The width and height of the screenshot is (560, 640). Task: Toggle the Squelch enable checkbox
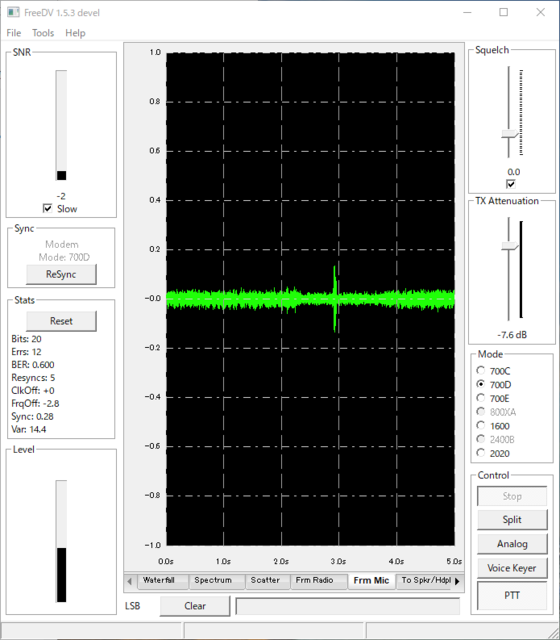(x=511, y=184)
